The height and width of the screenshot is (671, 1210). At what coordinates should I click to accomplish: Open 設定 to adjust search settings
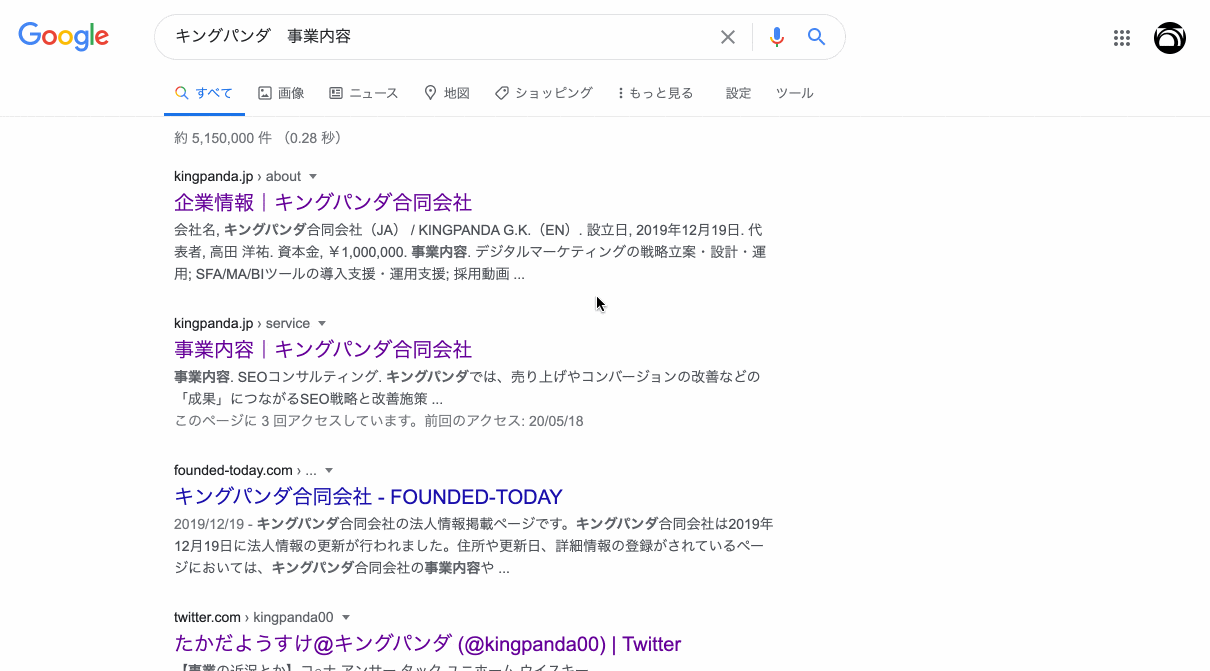tap(738, 93)
